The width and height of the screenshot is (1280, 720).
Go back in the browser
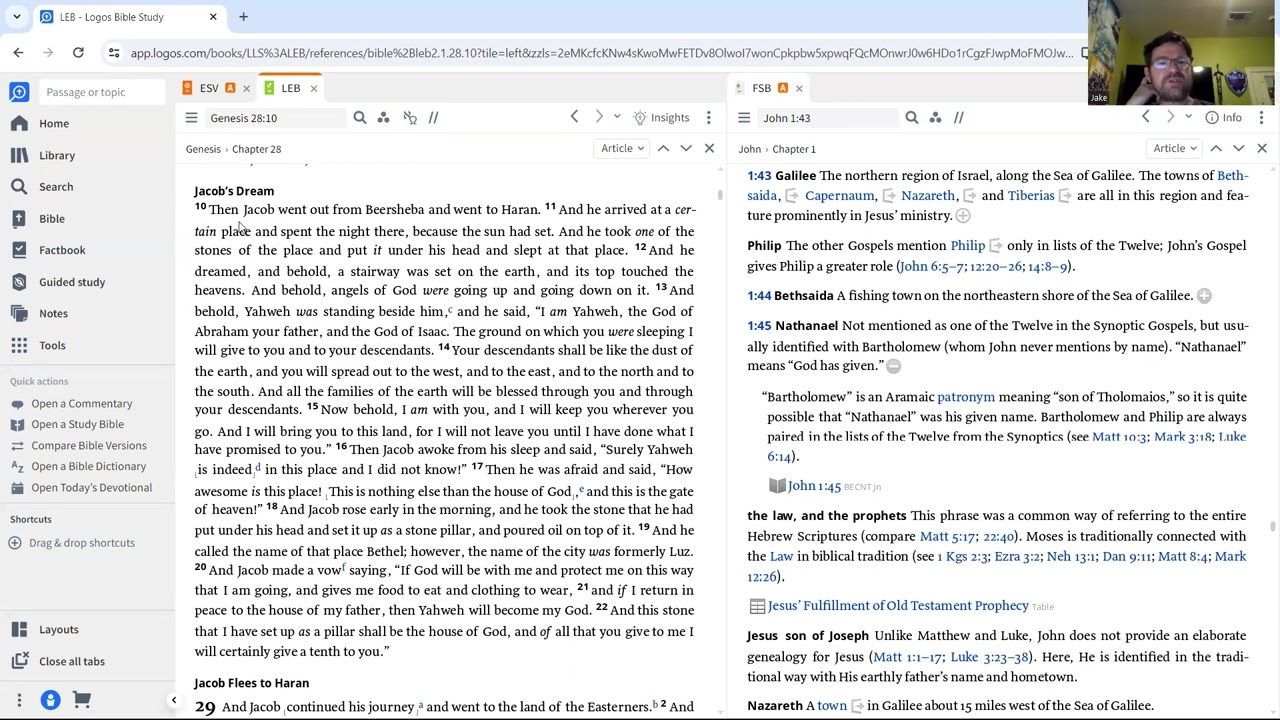[x=19, y=52]
